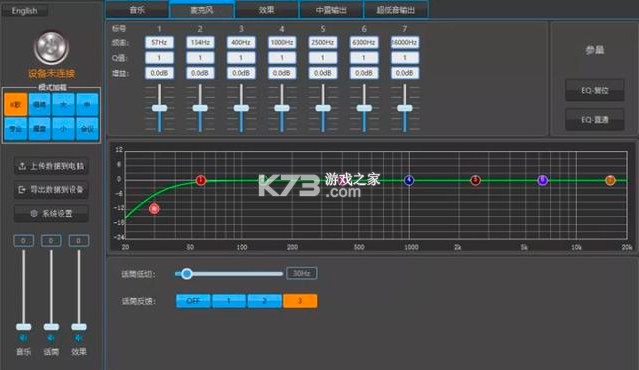The height and width of the screenshot is (370, 639).
Task: Click the band 1 gain 0.0dB field
Action: pos(159,73)
